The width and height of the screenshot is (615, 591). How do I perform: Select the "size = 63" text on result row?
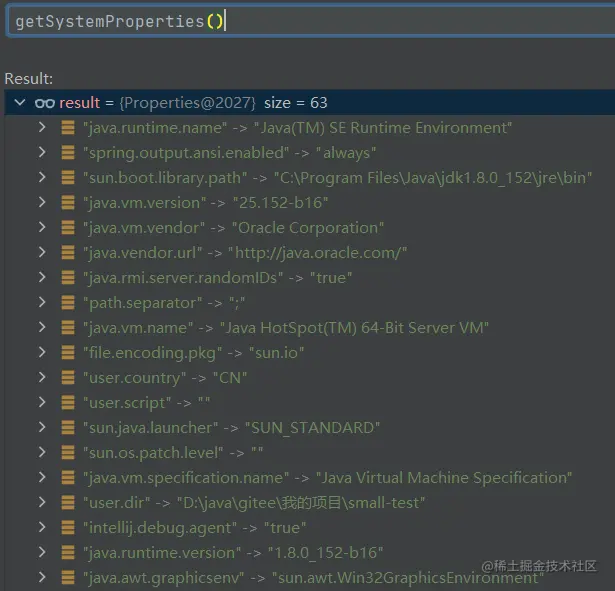tap(296, 103)
